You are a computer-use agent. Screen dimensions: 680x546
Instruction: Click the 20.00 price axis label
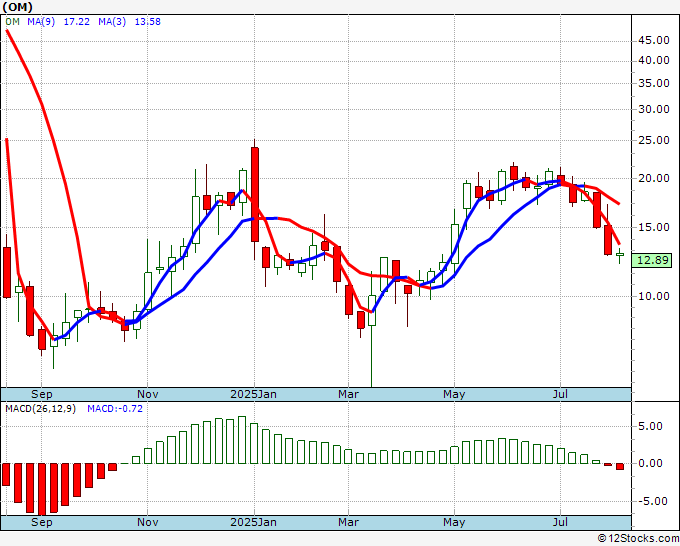click(x=654, y=178)
